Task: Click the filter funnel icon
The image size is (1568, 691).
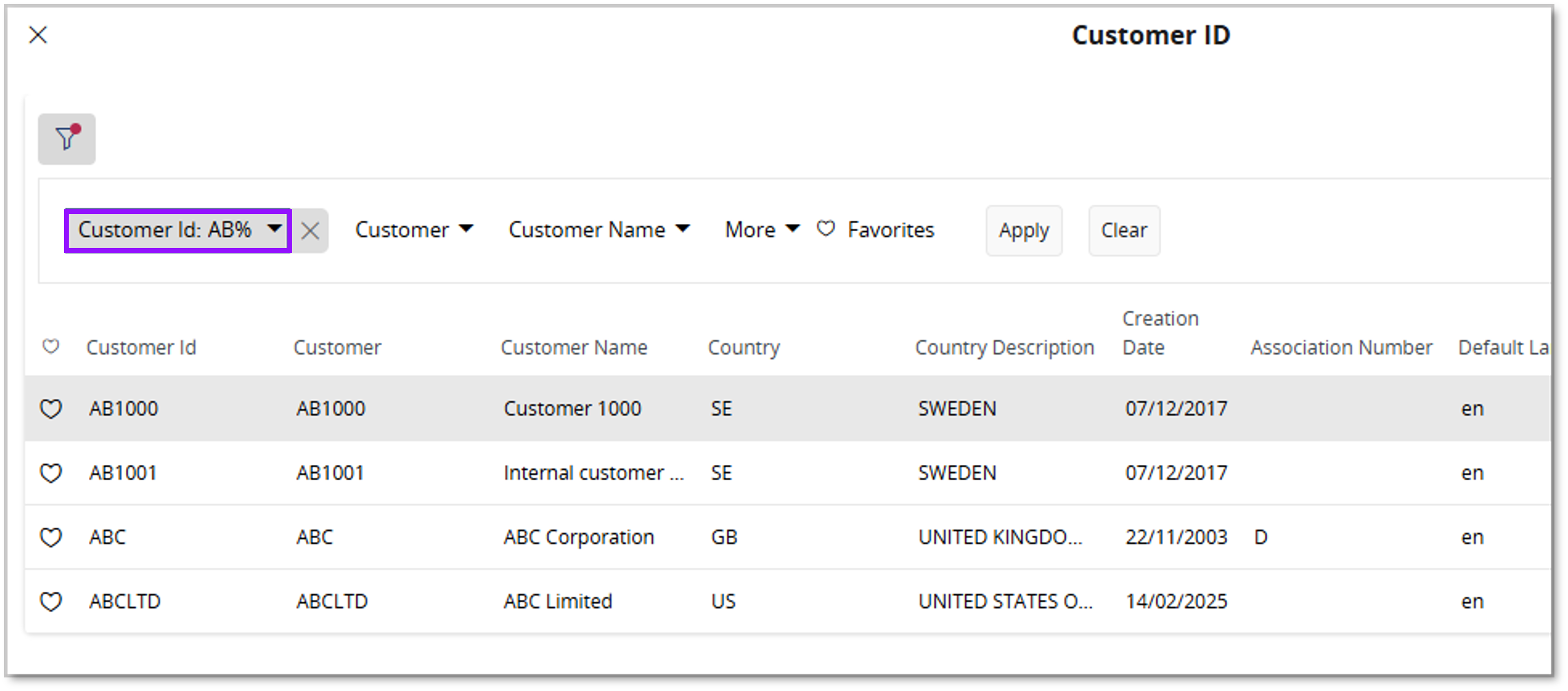Action: pyautogui.click(x=66, y=139)
